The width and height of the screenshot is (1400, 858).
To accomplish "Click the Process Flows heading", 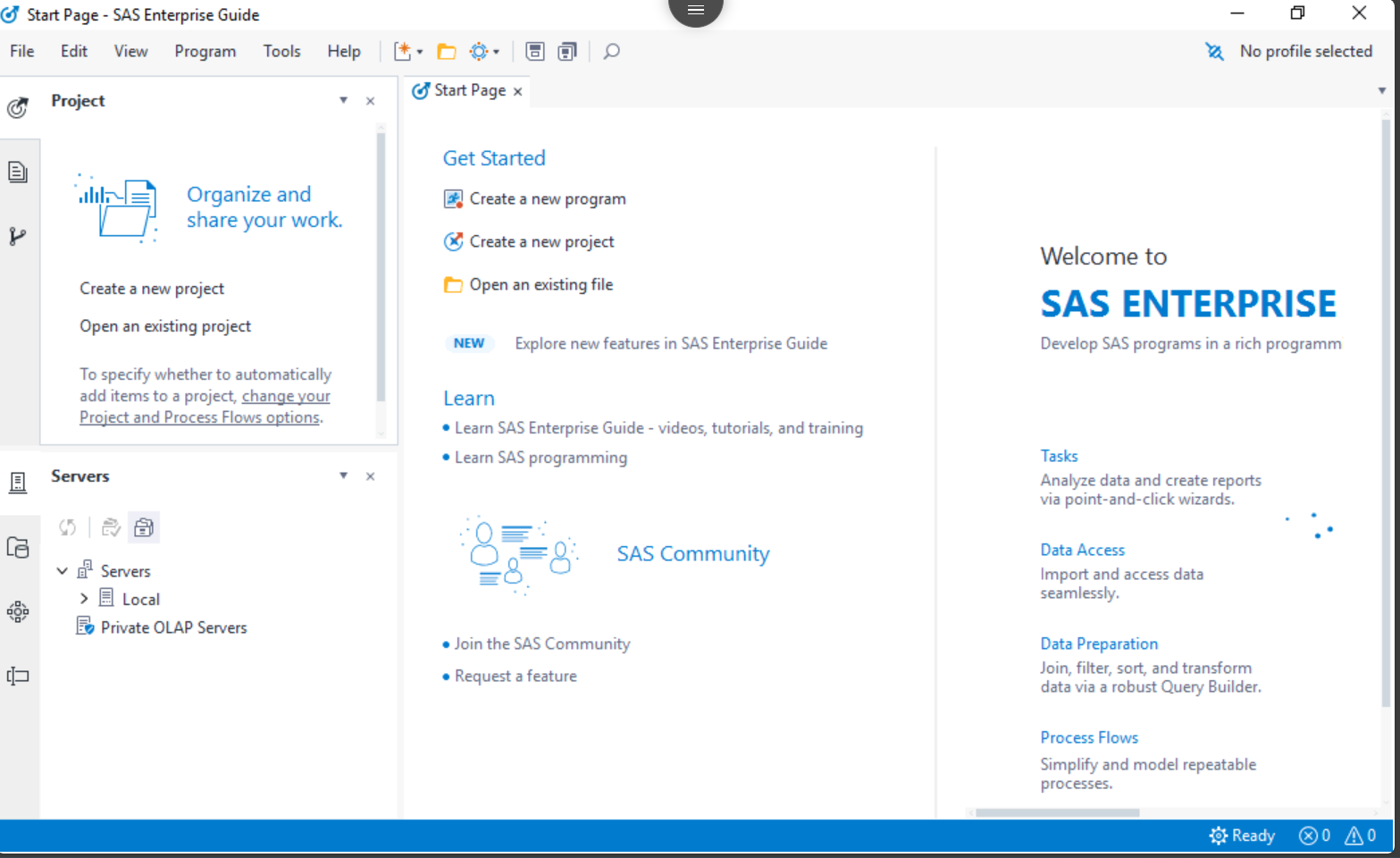I will pyautogui.click(x=1089, y=737).
